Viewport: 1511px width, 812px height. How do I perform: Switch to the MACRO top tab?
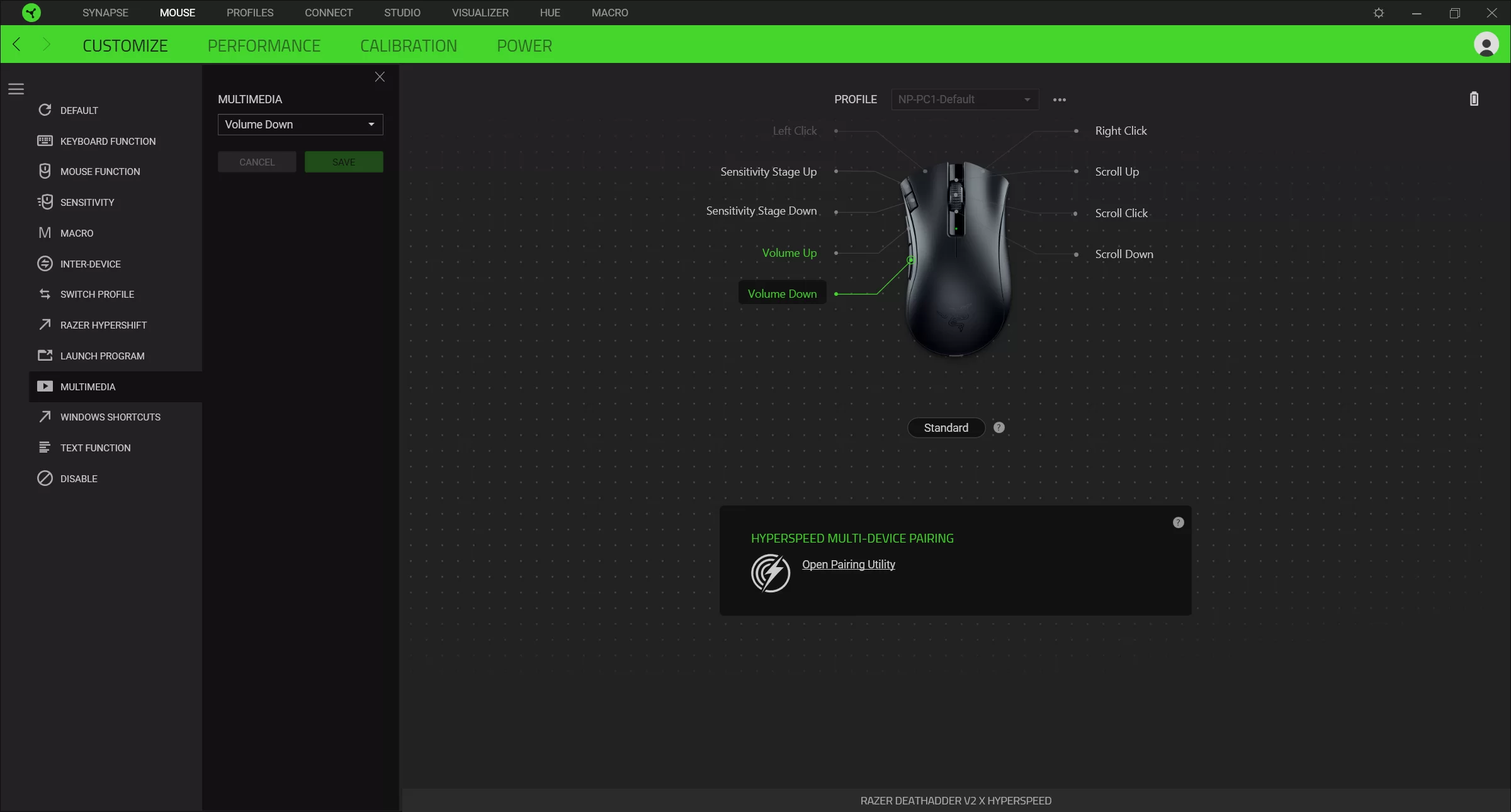(x=610, y=13)
